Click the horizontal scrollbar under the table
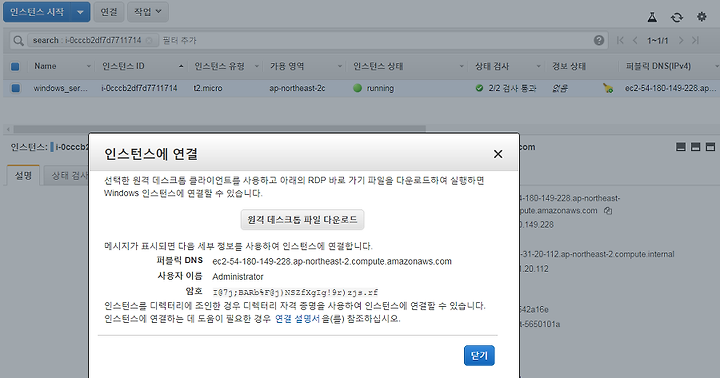This screenshot has height=378, width=720. click(219, 130)
